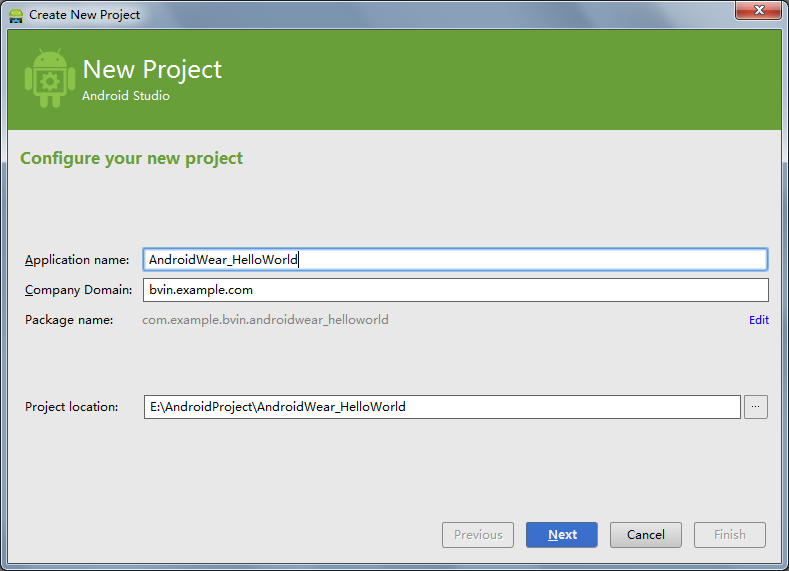Image resolution: width=789 pixels, height=571 pixels.
Task: Click the 'Application name:' label
Action: (x=77, y=260)
